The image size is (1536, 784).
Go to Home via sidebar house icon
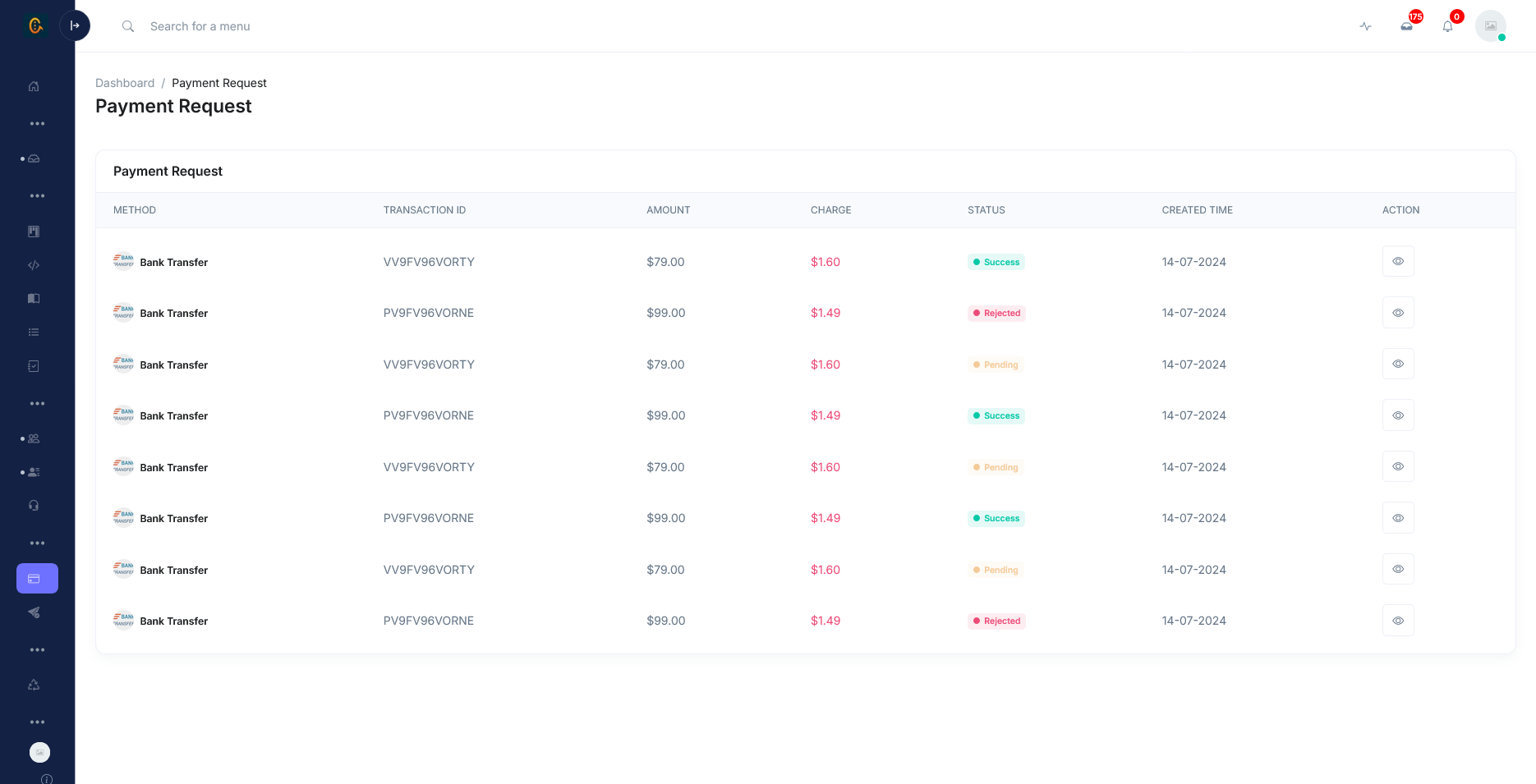pos(34,86)
